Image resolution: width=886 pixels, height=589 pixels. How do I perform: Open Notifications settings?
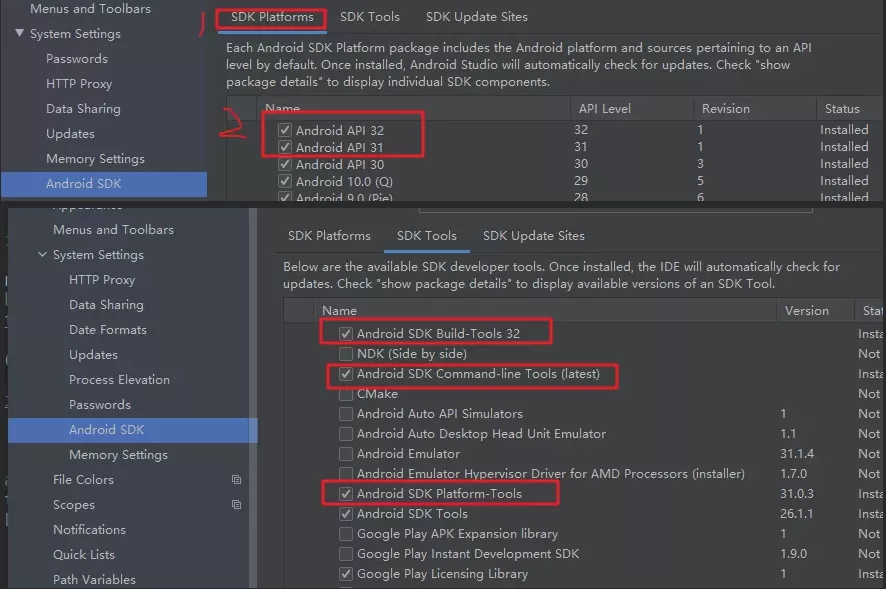coord(89,530)
